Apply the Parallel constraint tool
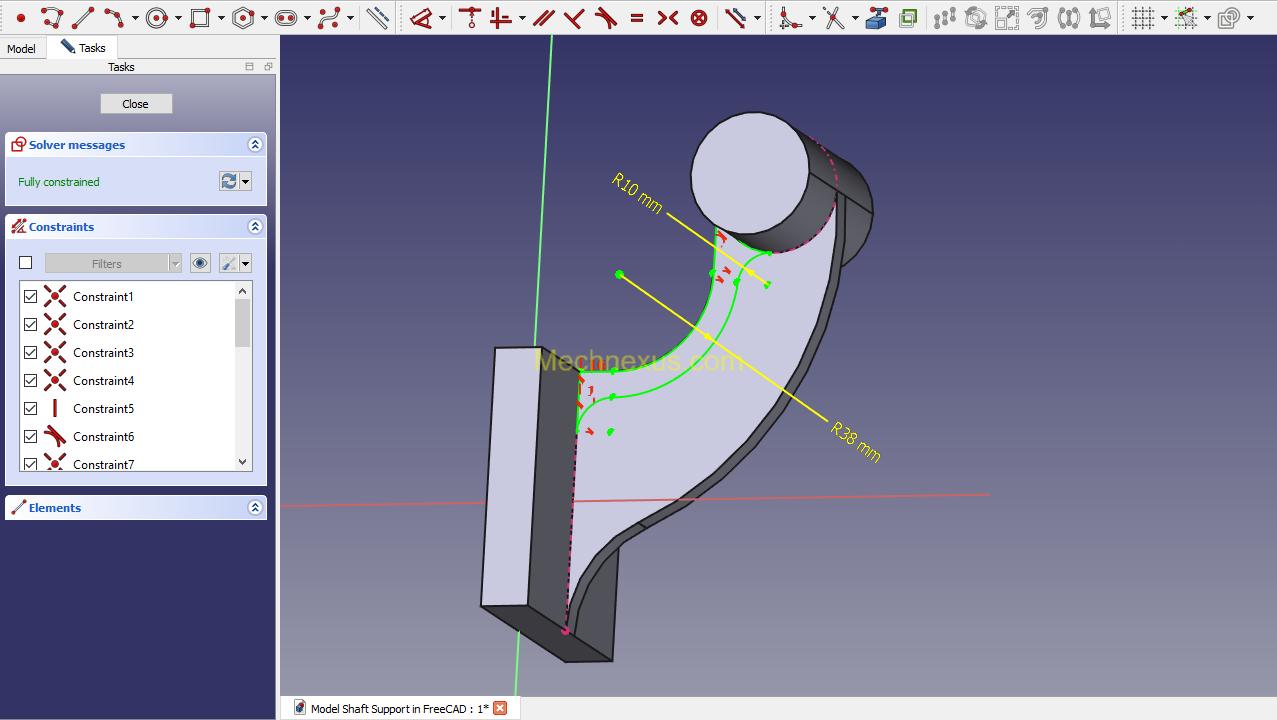 pyautogui.click(x=543, y=18)
